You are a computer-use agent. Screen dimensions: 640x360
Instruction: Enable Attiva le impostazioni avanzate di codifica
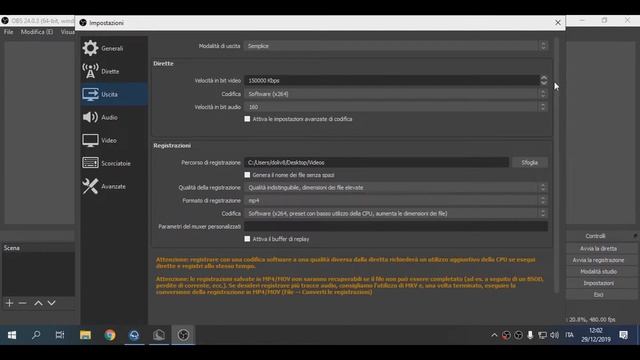pos(247,119)
